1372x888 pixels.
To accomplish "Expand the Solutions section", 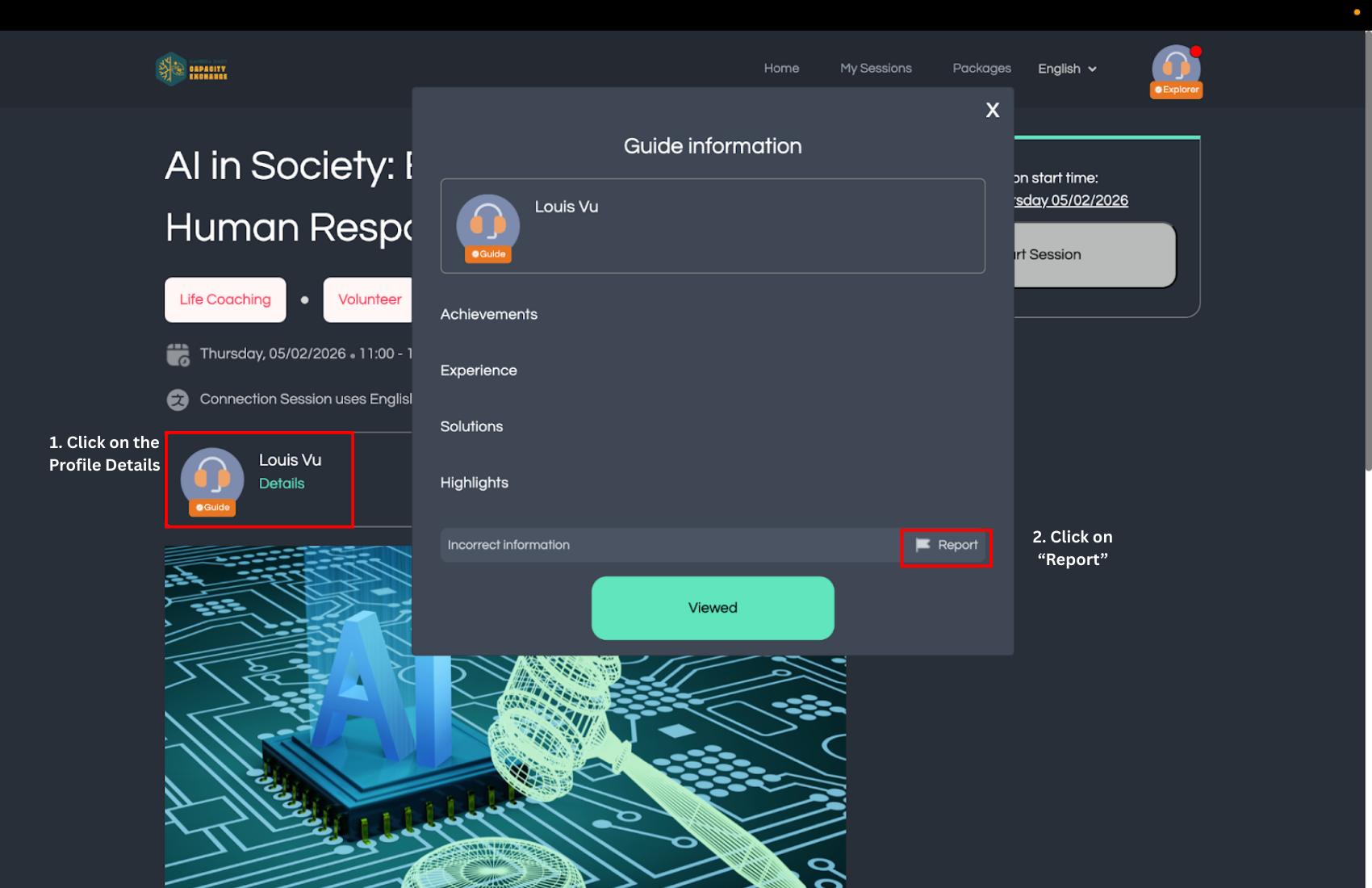I will (x=471, y=427).
